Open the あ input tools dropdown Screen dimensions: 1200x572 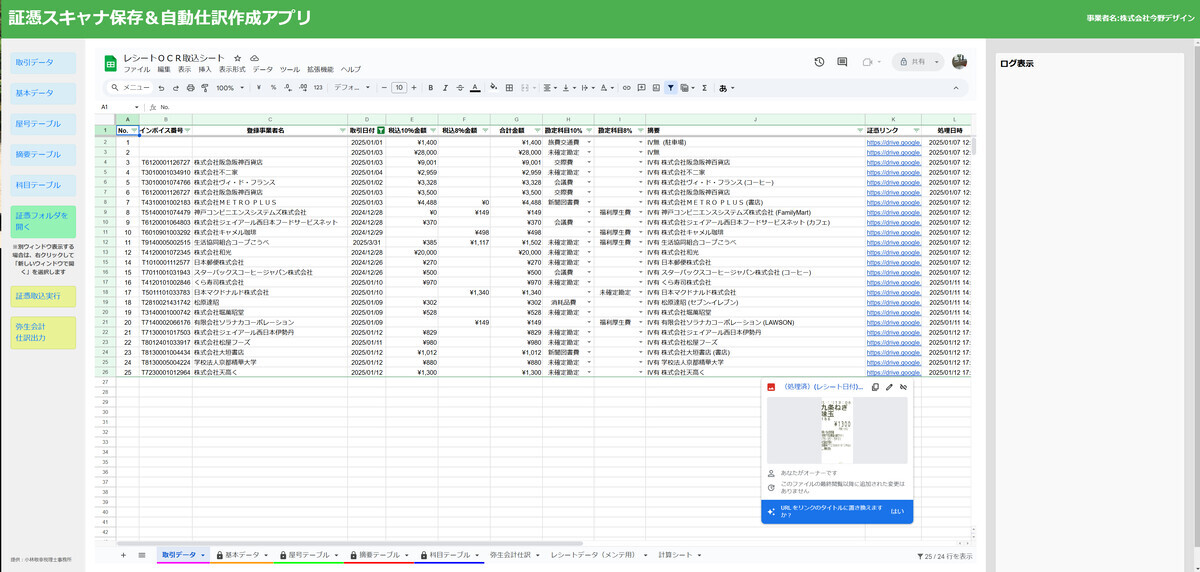[727, 88]
